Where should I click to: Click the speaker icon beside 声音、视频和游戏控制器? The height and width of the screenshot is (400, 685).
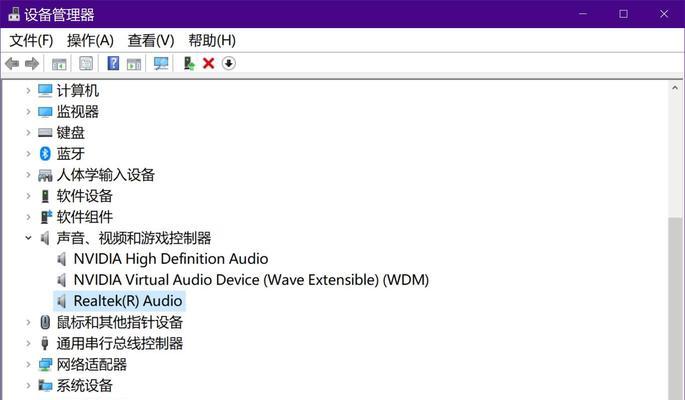(45, 238)
